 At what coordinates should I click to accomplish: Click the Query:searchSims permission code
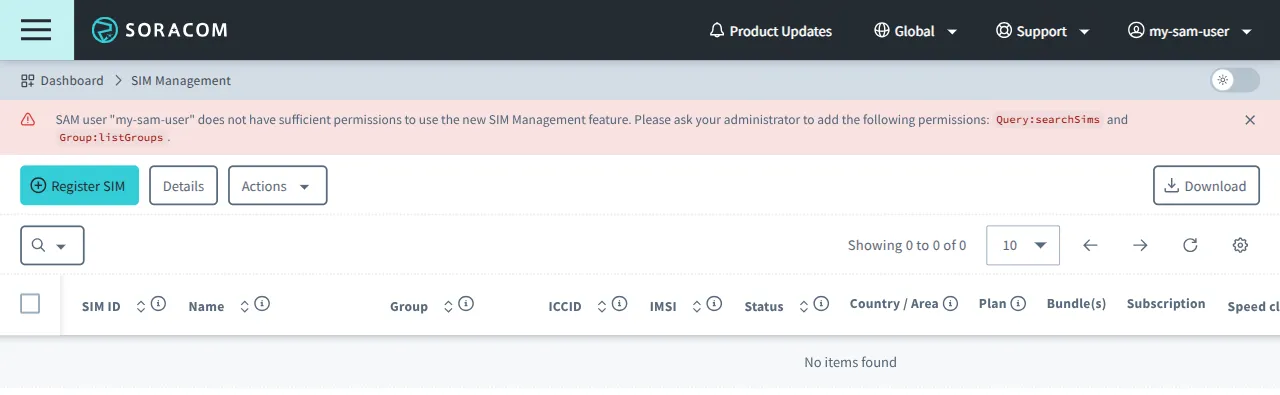1048,120
